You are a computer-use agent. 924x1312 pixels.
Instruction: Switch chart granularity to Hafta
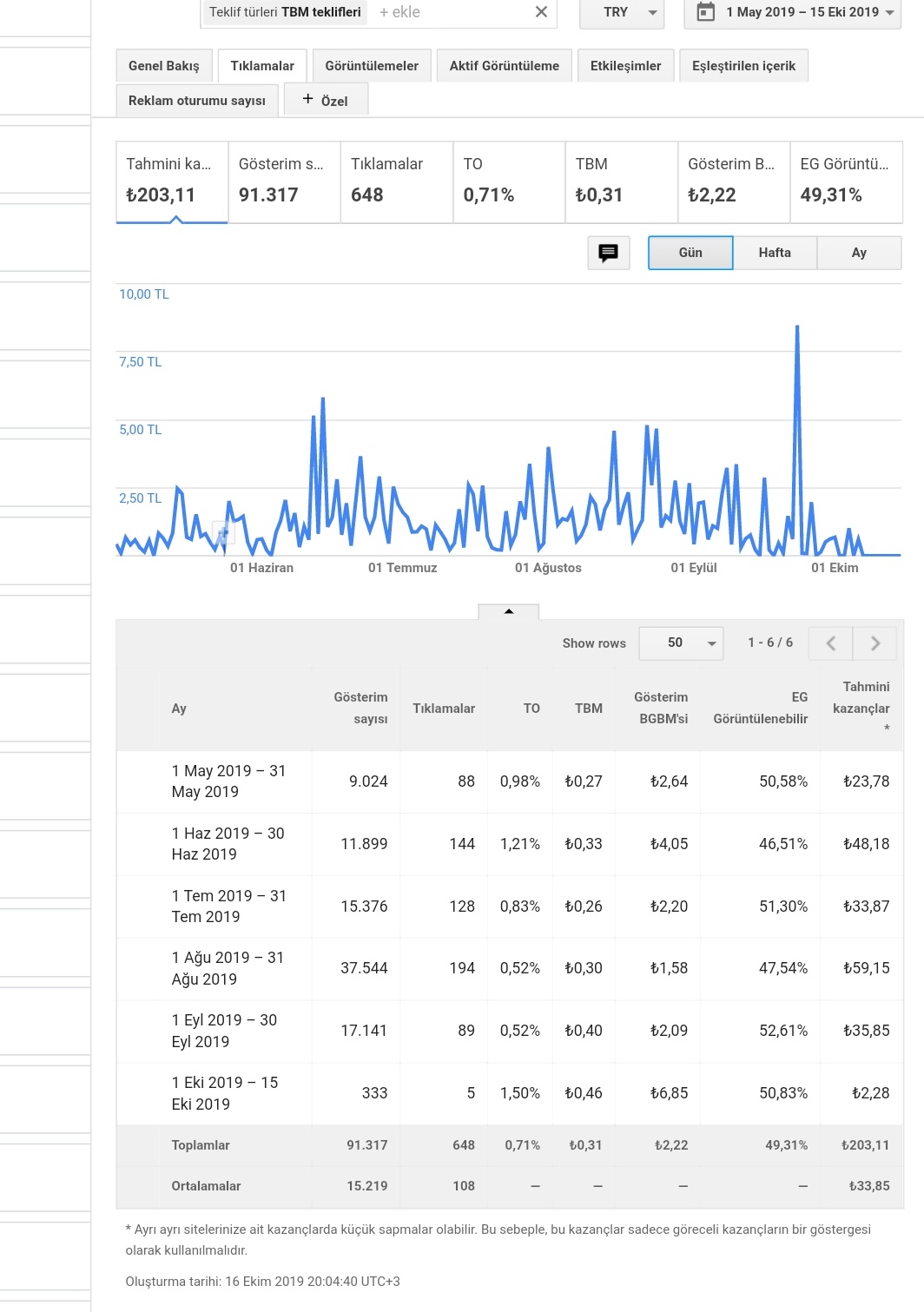click(775, 253)
